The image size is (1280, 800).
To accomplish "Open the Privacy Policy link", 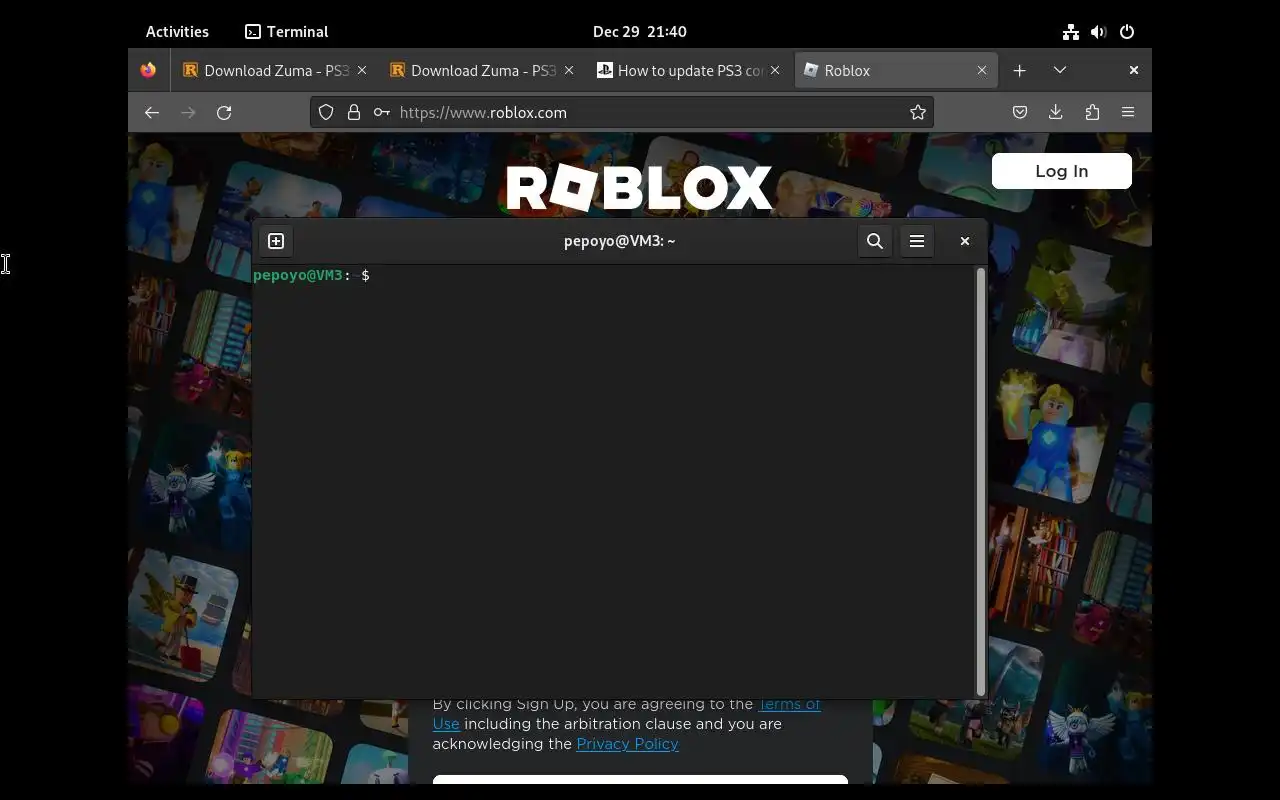I will coord(628,744).
